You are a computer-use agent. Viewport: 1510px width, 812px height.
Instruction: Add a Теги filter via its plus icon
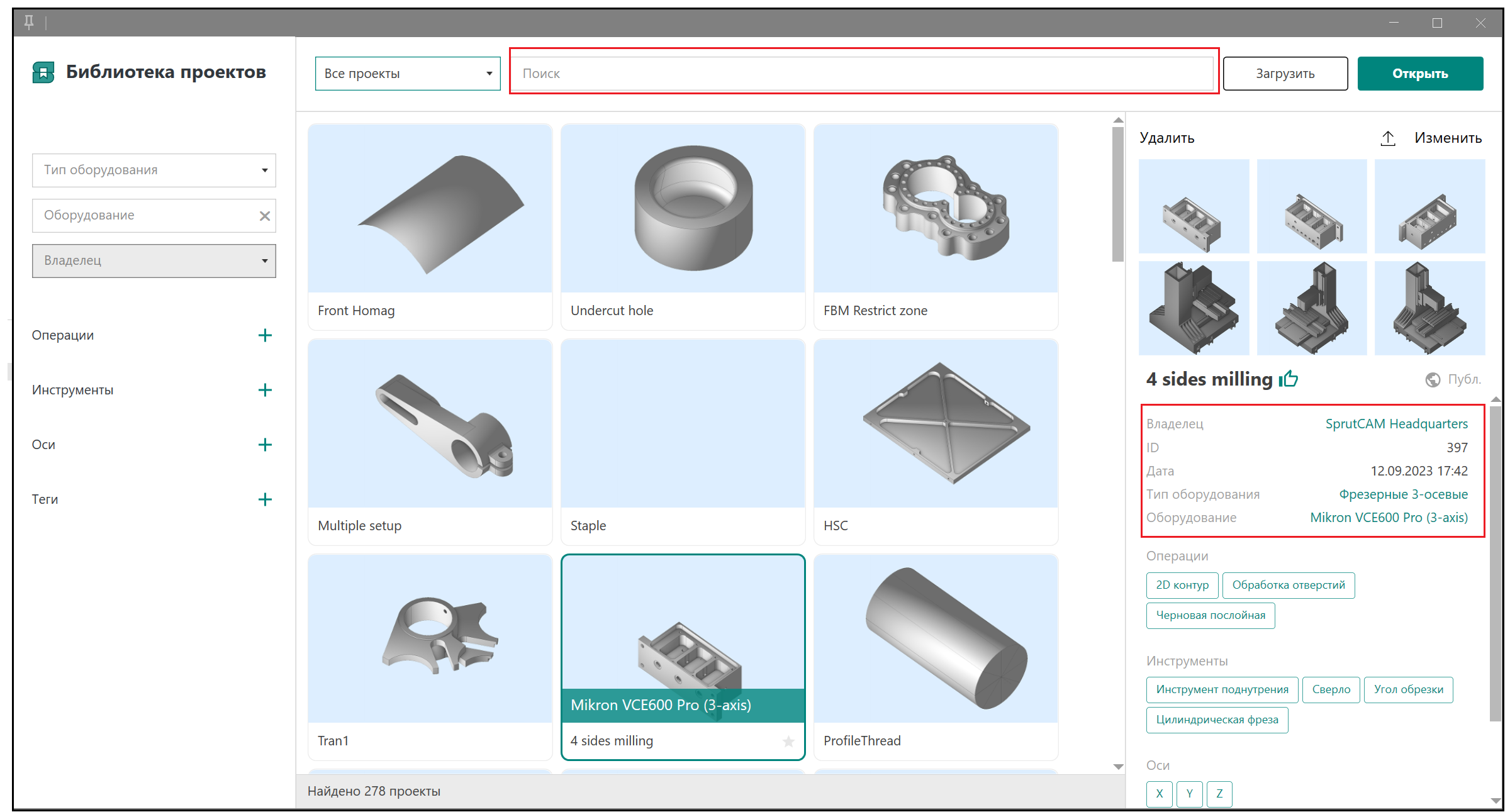coord(265,499)
